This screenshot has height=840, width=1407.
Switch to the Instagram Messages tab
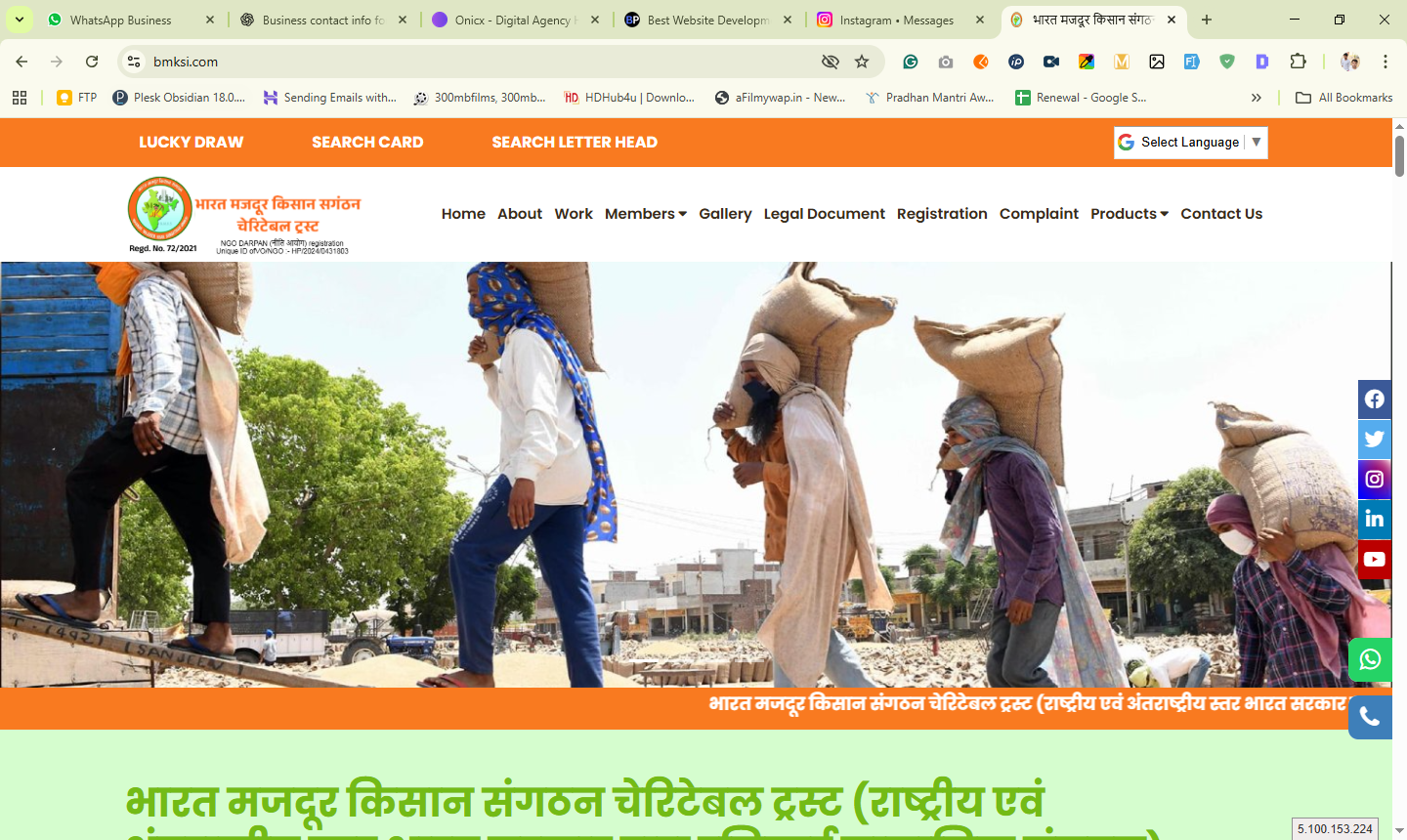pos(896,20)
